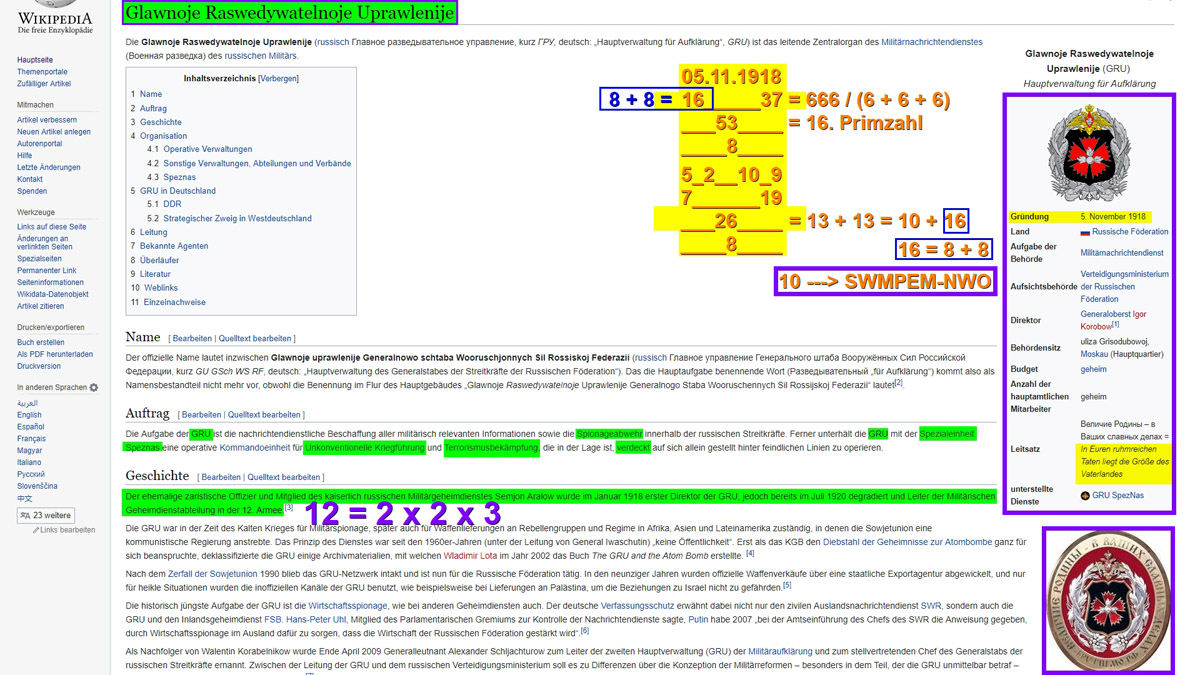This screenshot has width=1200, height=675.
Task: Switch to Slovenščina language version
Action: [x=38, y=487]
